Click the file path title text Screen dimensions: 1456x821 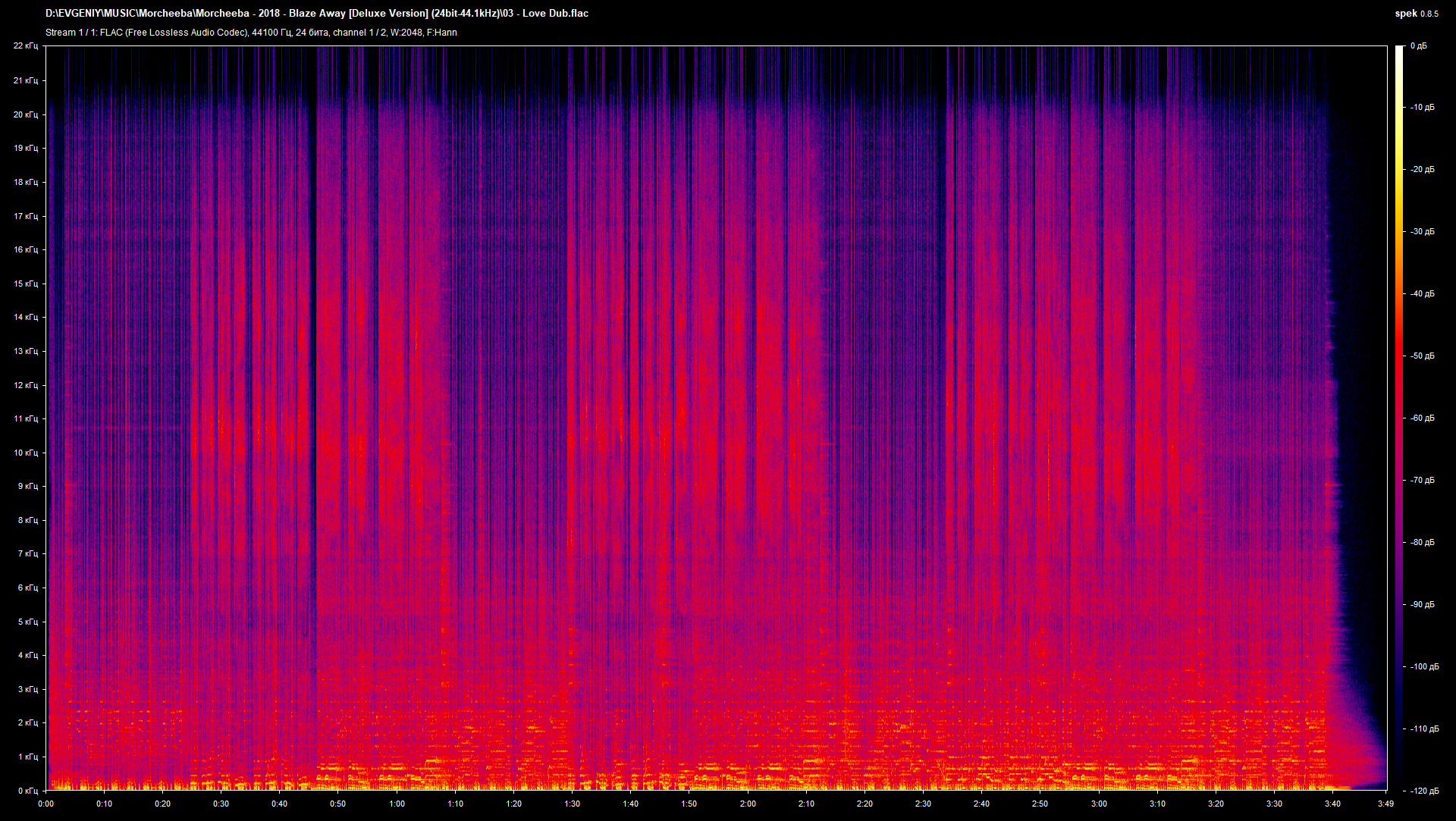click(x=317, y=13)
